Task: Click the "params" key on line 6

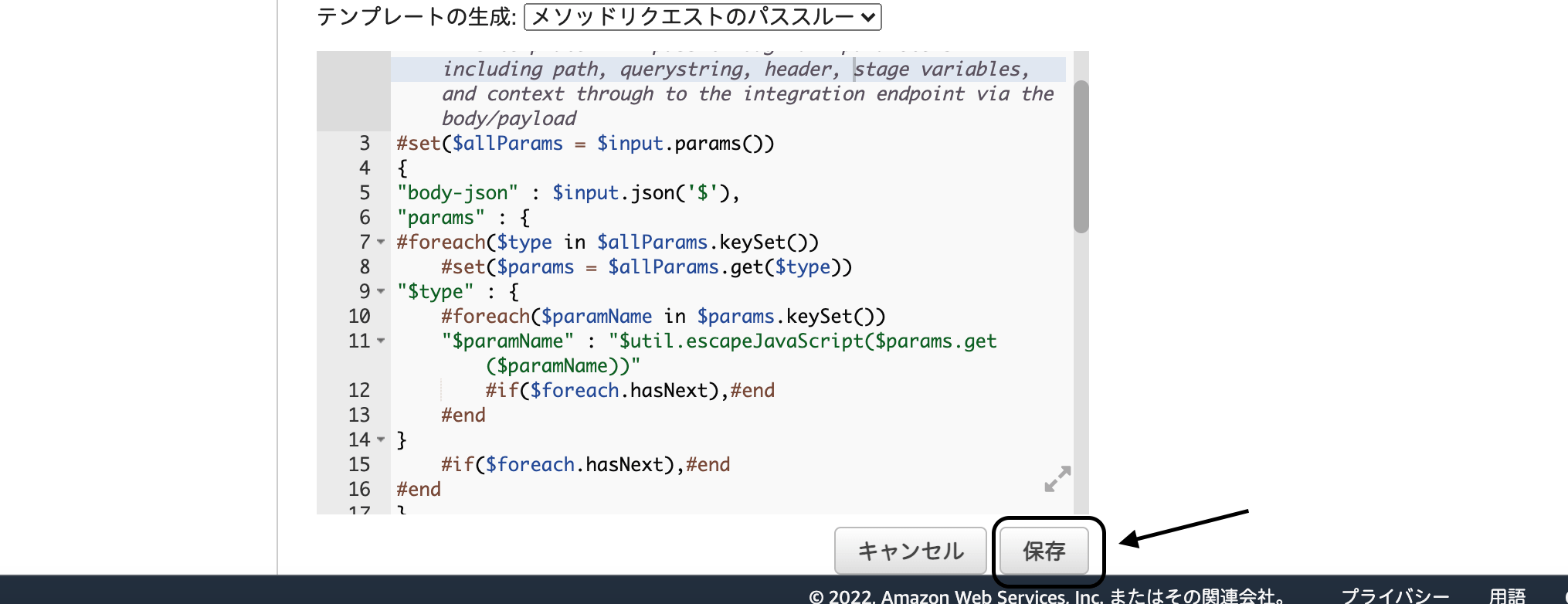Action: (x=441, y=217)
